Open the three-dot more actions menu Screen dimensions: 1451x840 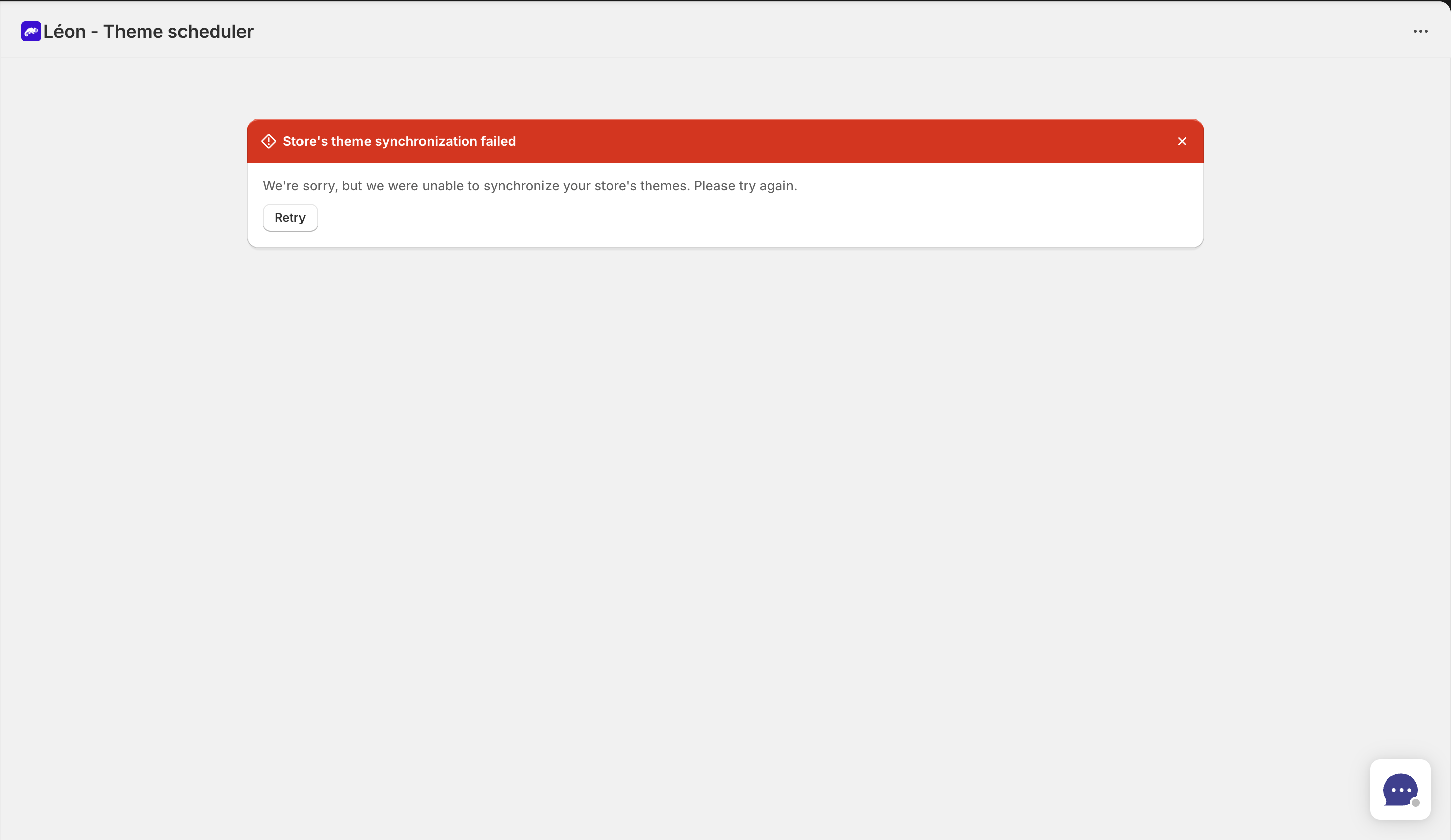[1420, 32]
